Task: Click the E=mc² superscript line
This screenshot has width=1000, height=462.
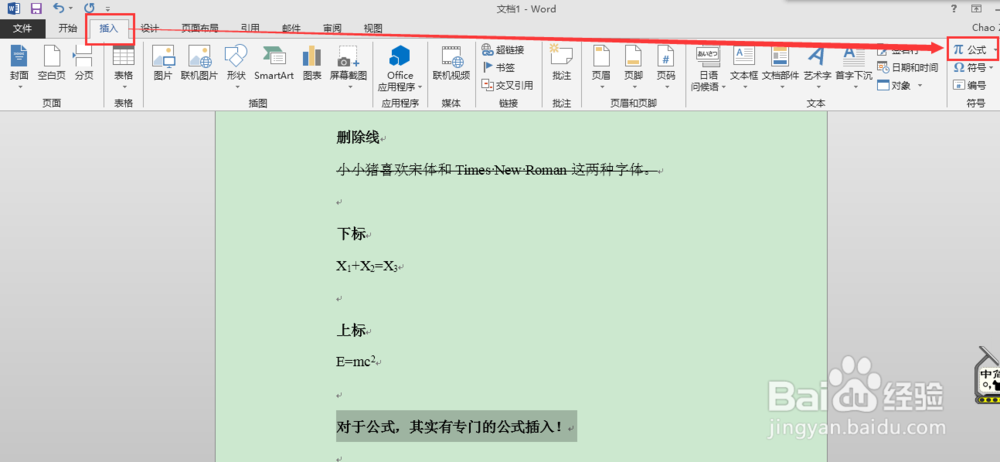Action: (x=356, y=362)
